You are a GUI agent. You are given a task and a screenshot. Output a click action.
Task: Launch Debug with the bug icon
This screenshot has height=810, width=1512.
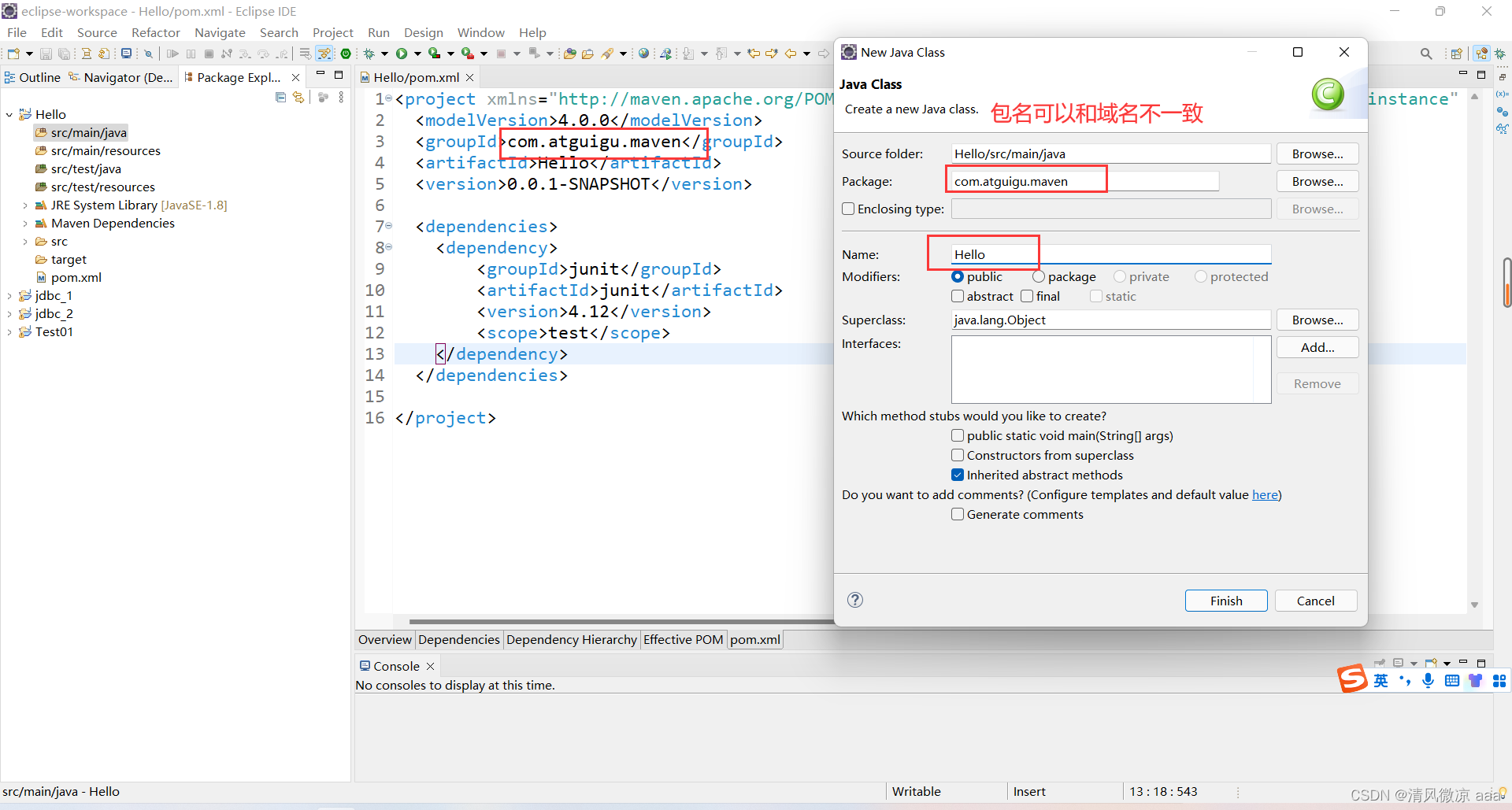[x=370, y=53]
